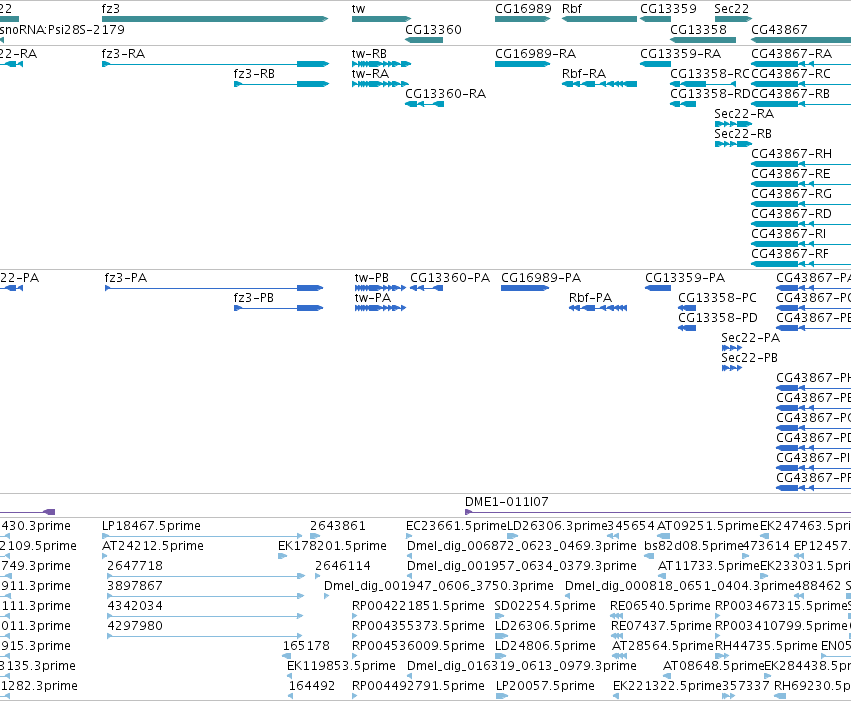The height and width of the screenshot is (701, 851).
Task: Select transcript CG43867-RE
Action: pyautogui.click(x=801, y=184)
